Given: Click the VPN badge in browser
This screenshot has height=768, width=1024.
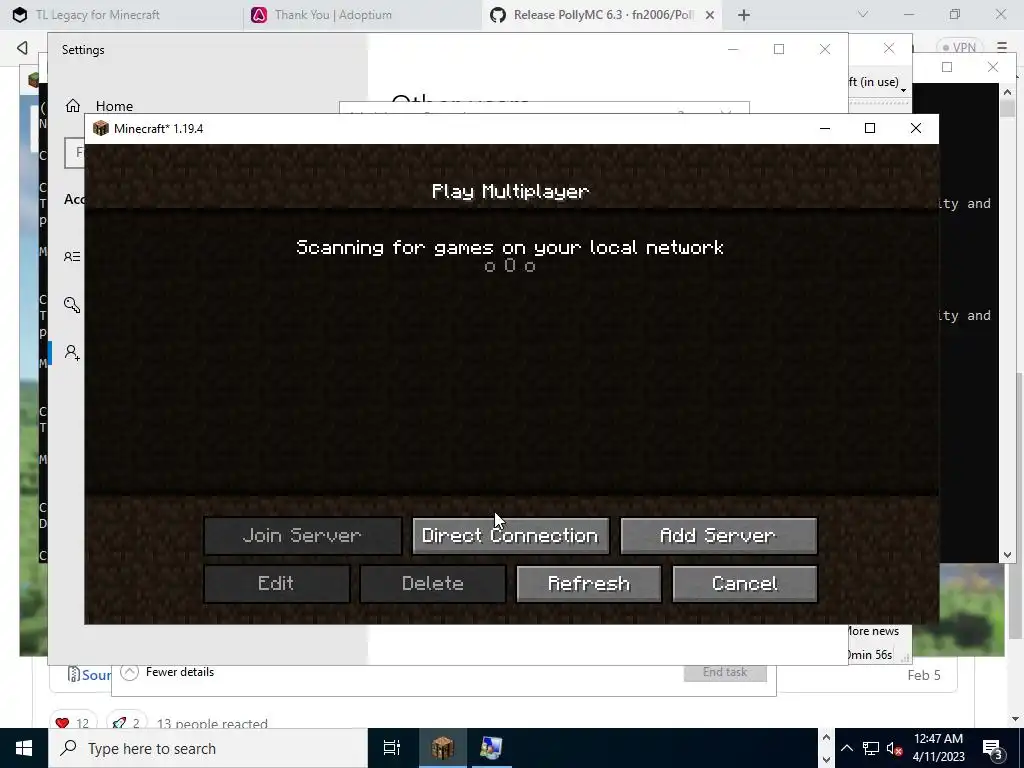Looking at the screenshot, I should click(x=961, y=48).
